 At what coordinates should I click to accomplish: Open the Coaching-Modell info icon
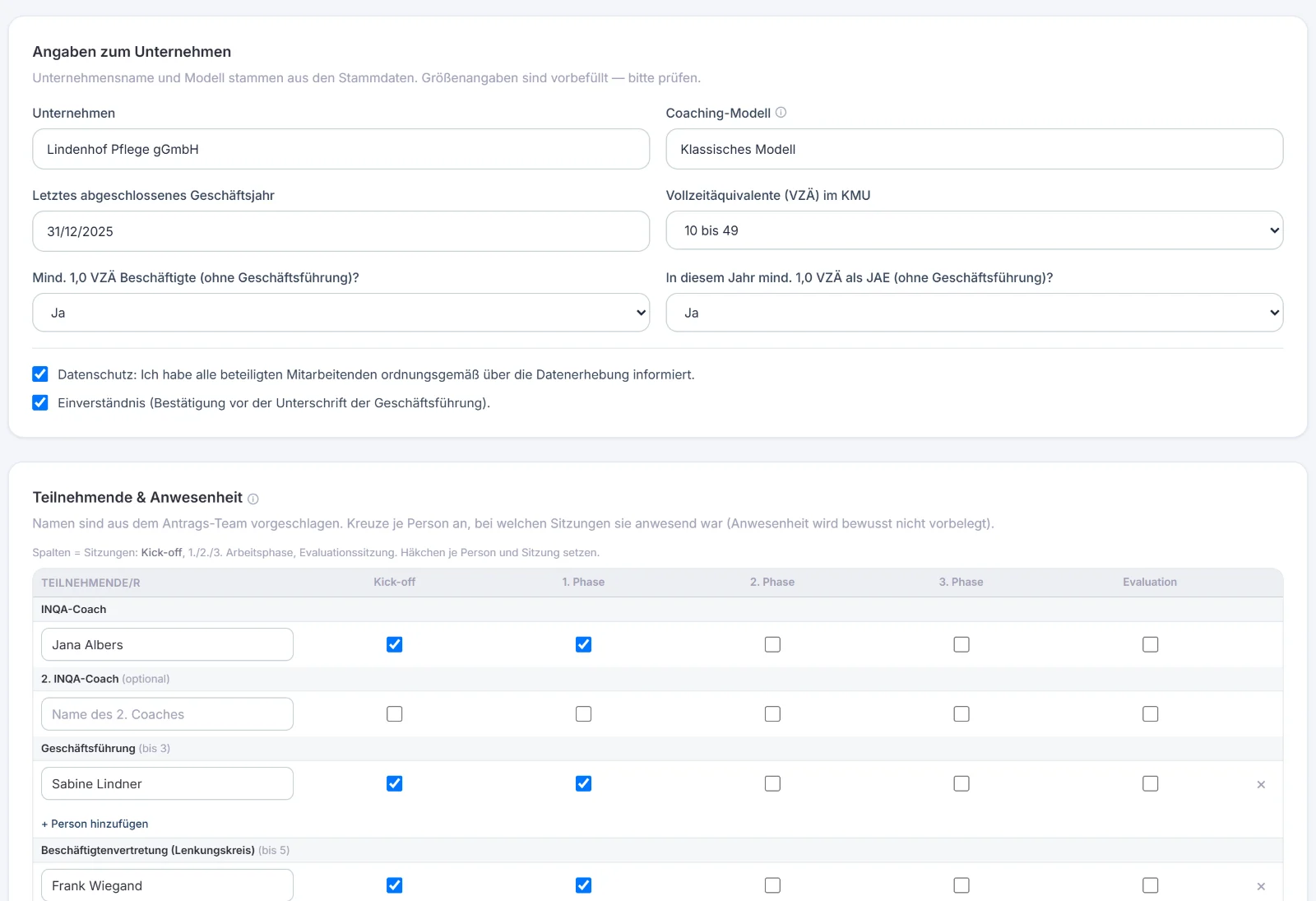click(x=781, y=113)
